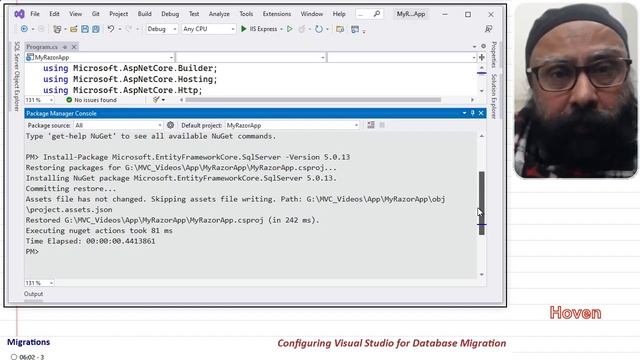Open the Edit menu

click(54, 14)
